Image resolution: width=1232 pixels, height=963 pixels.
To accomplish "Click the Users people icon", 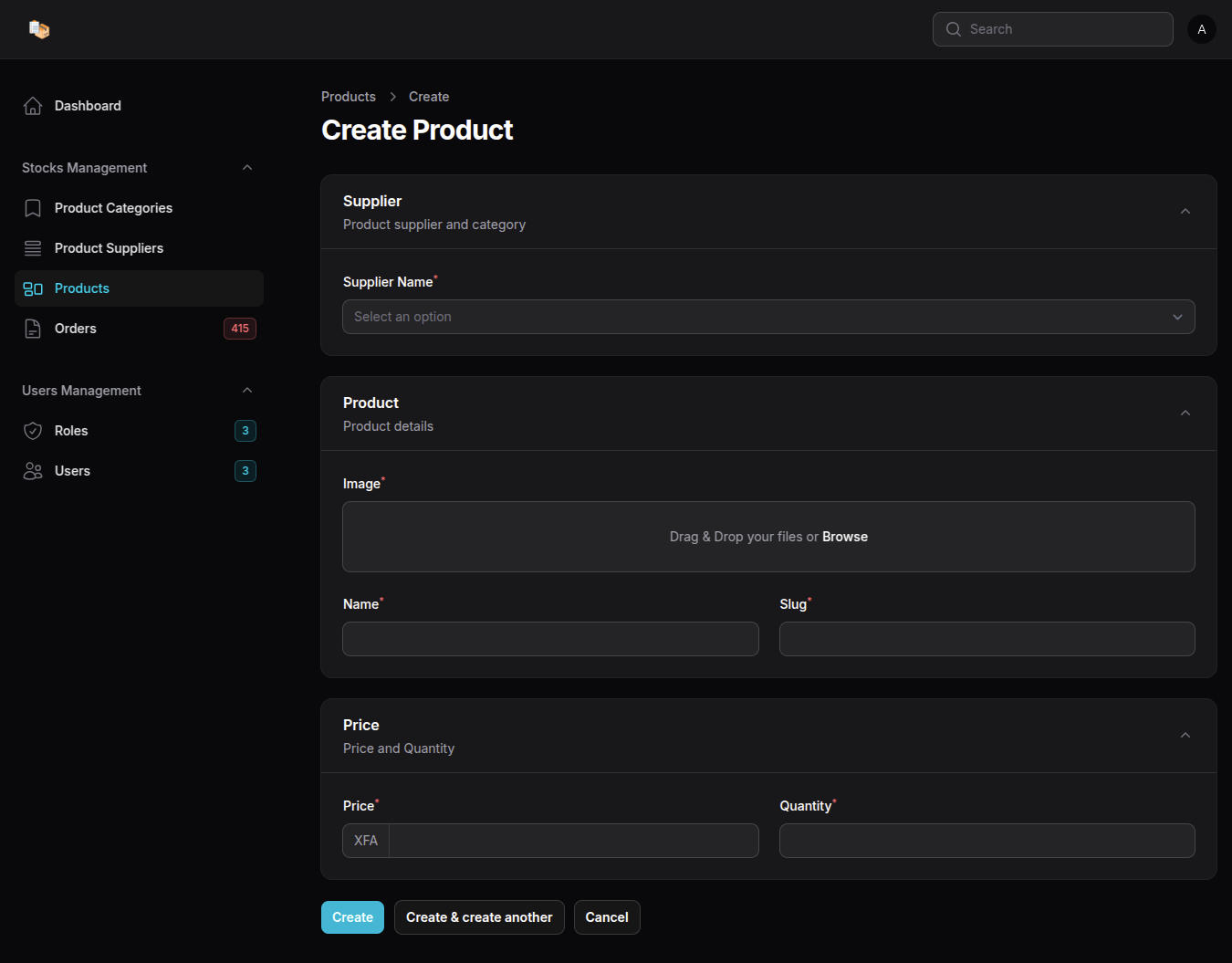I will (33, 471).
